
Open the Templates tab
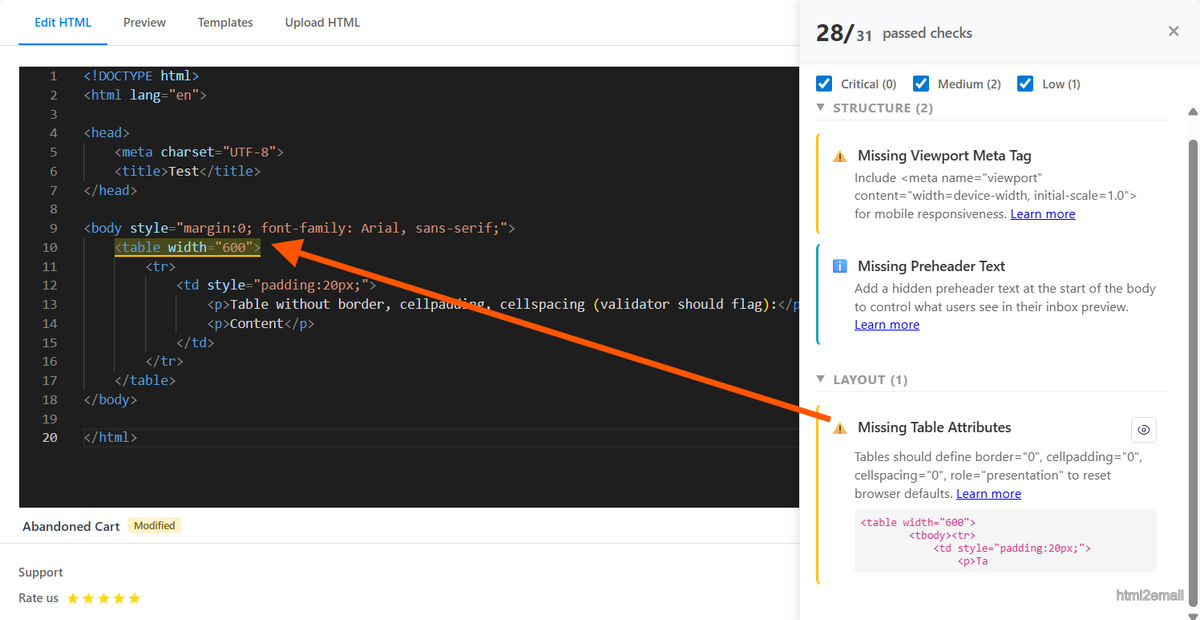225,21
